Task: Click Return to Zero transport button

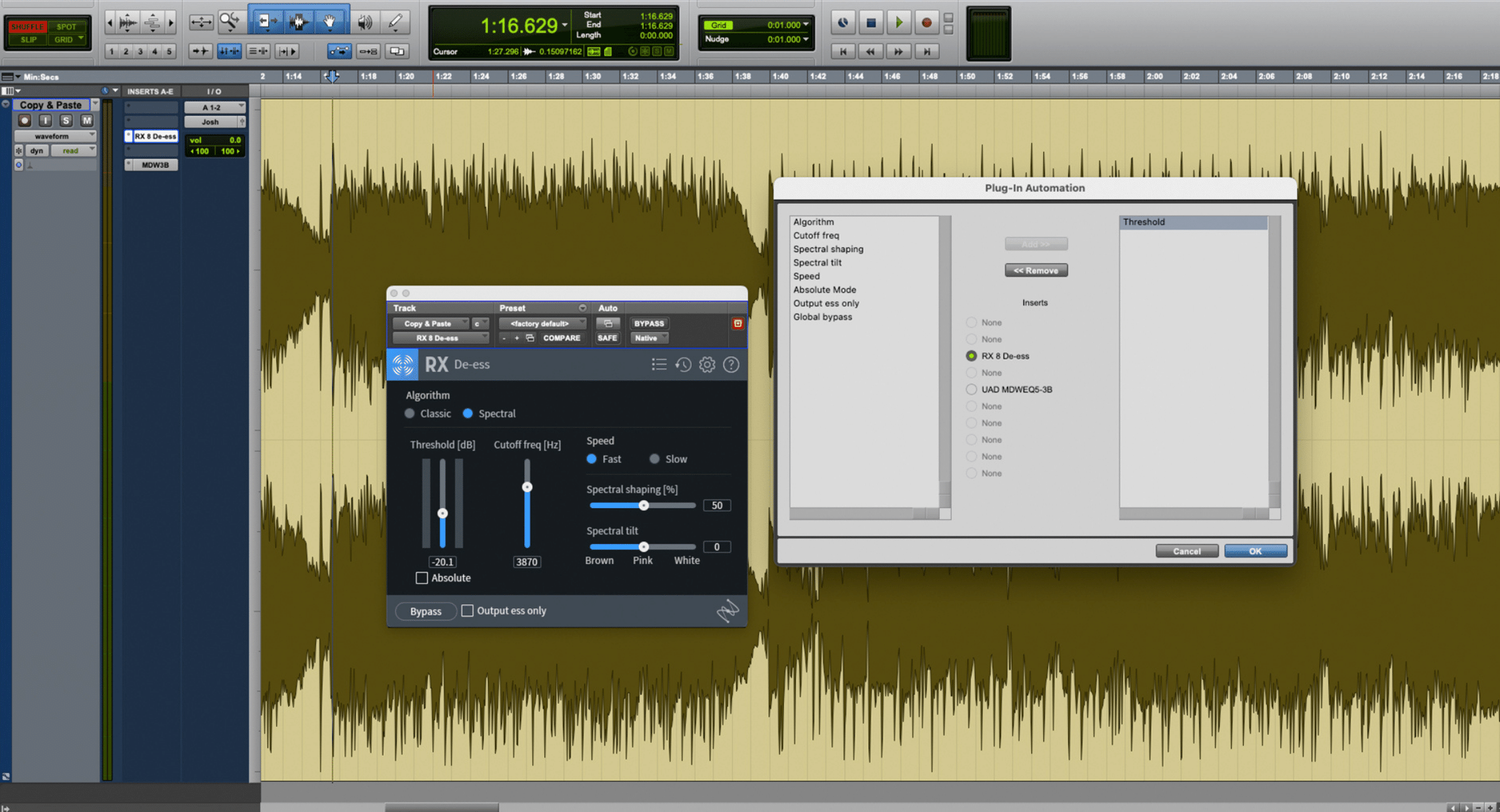Action: pyautogui.click(x=843, y=51)
